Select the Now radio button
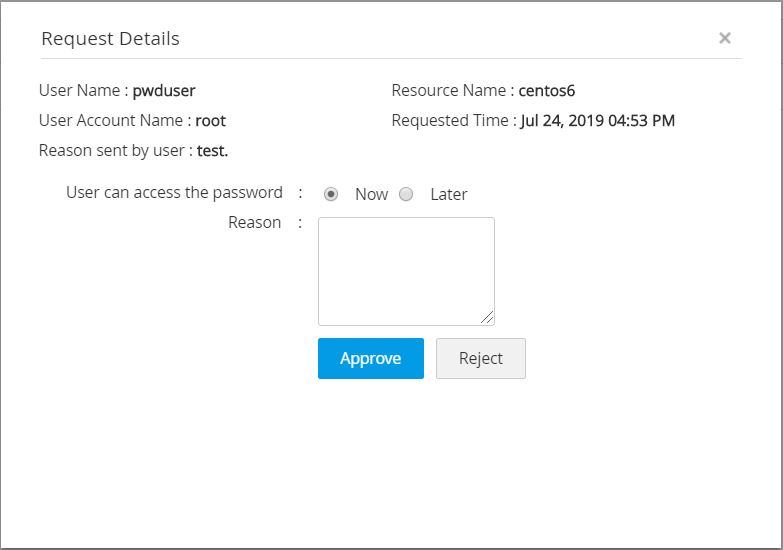Image resolution: width=783 pixels, height=550 pixels. coord(331,194)
